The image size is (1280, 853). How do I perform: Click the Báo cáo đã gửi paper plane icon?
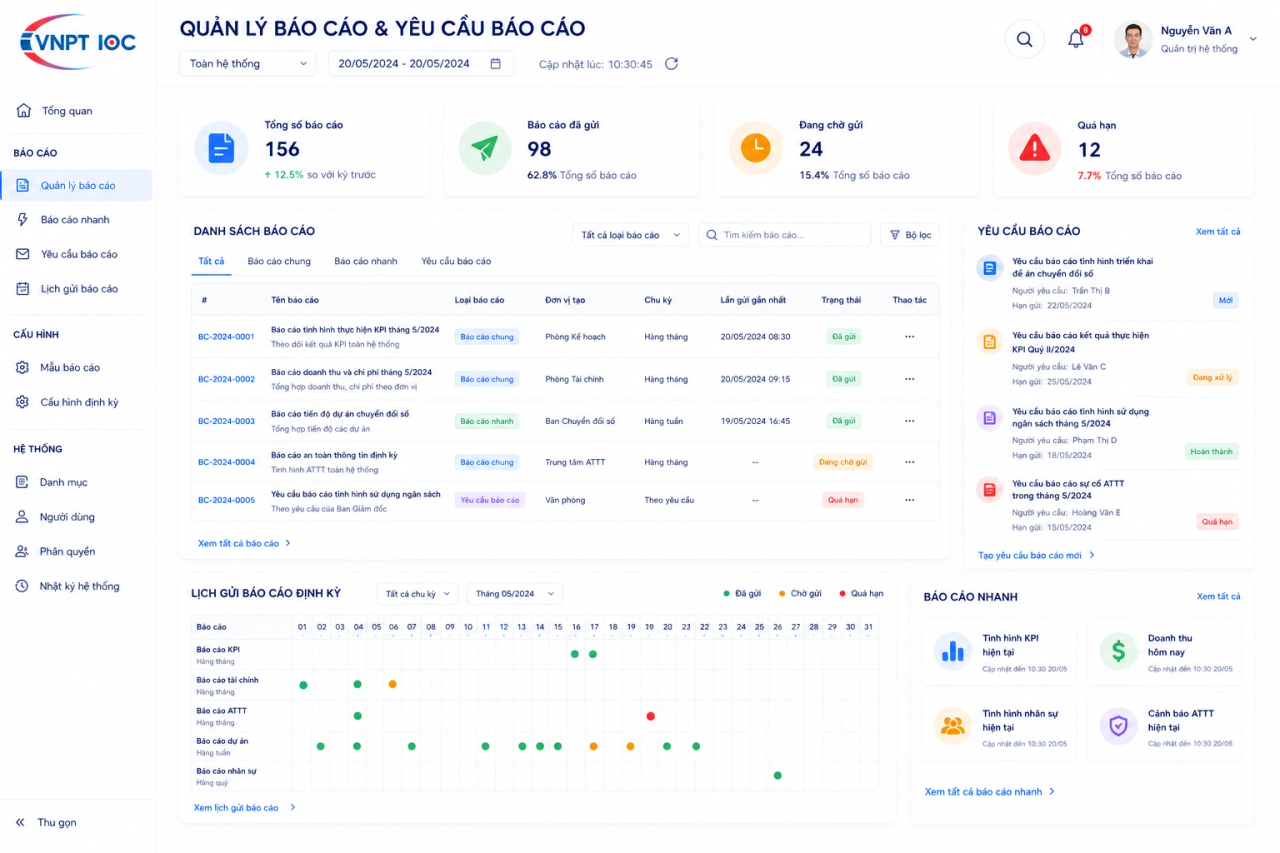point(485,148)
